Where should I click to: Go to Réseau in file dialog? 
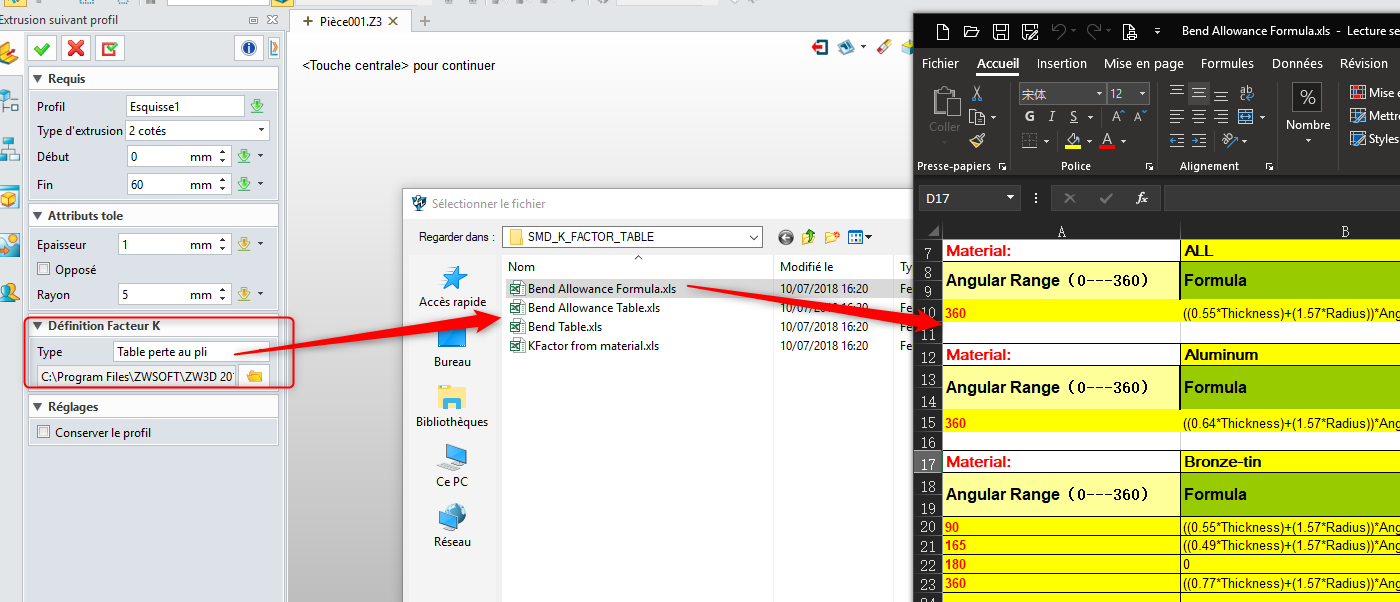click(452, 527)
